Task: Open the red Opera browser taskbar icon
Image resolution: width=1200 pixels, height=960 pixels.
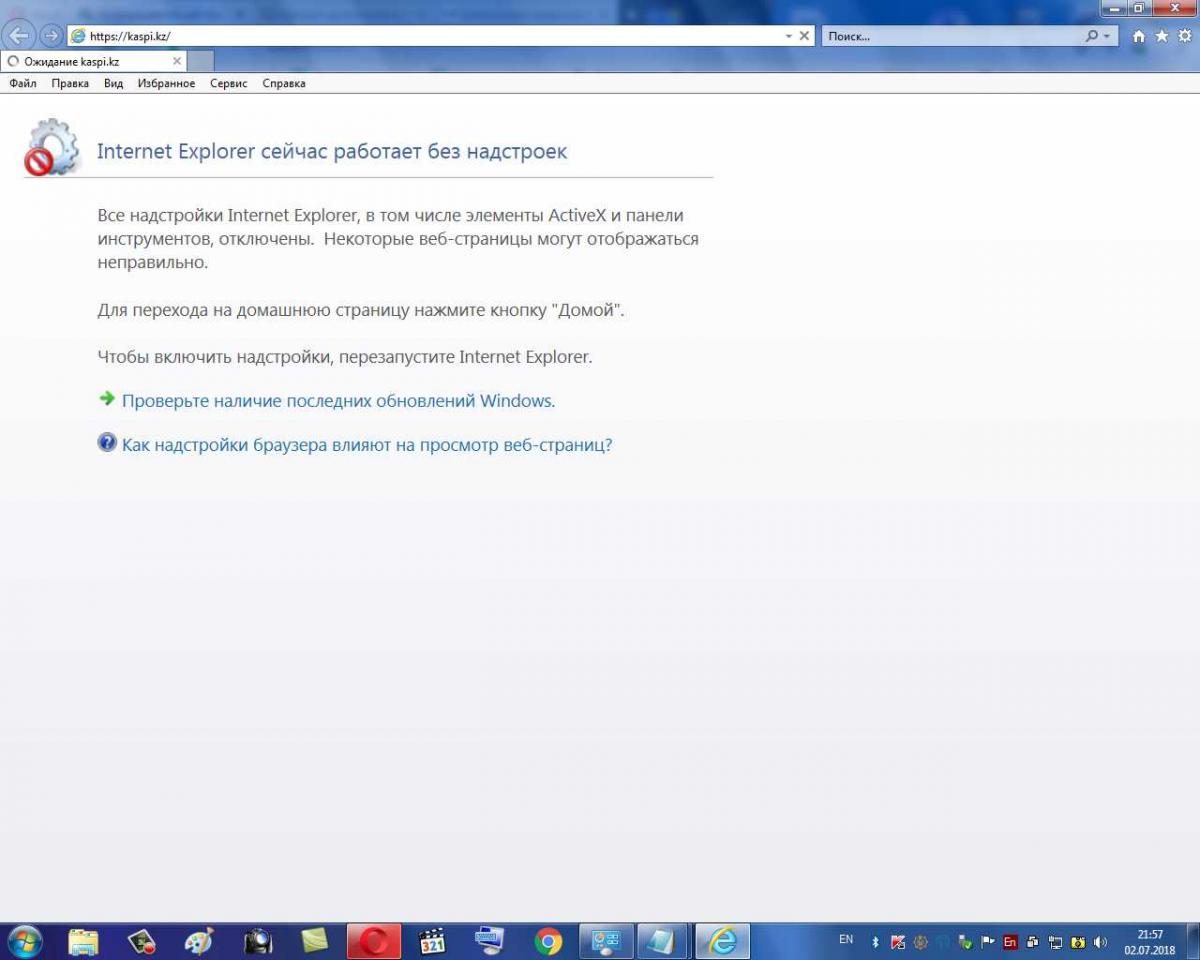Action: click(375, 942)
